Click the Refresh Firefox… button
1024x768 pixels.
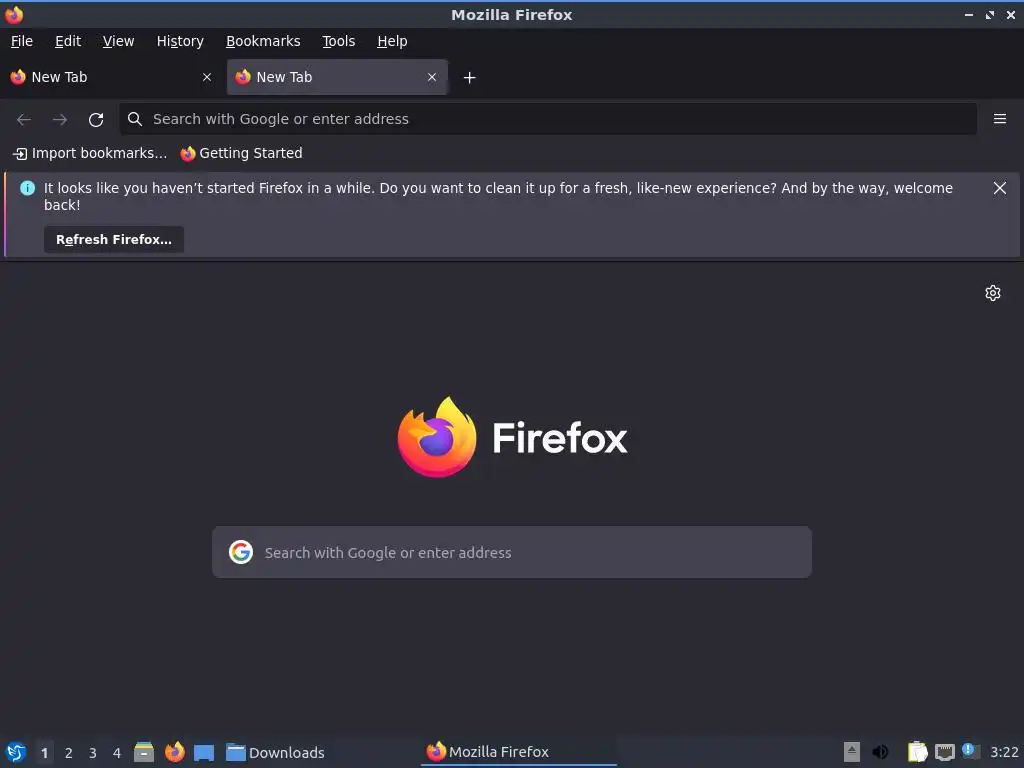coord(114,240)
